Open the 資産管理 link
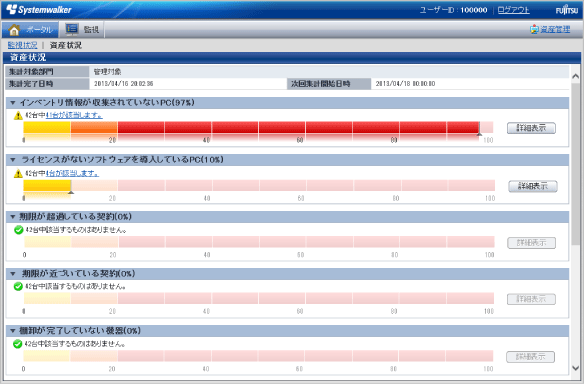 pos(555,29)
